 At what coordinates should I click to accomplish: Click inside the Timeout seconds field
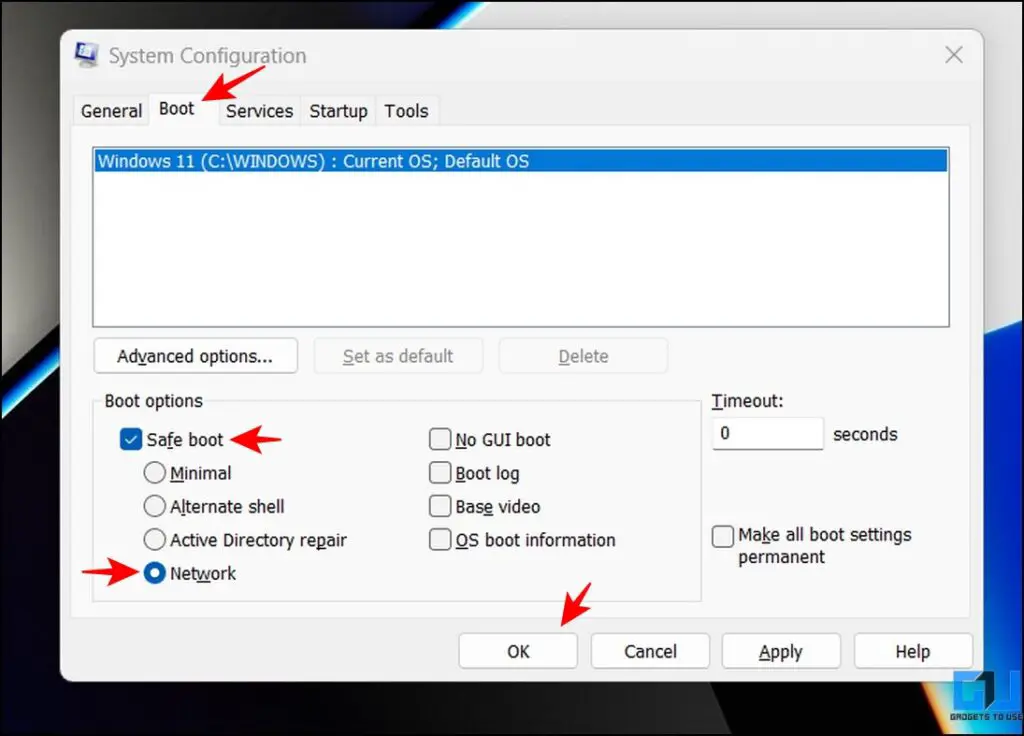pos(767,434)
